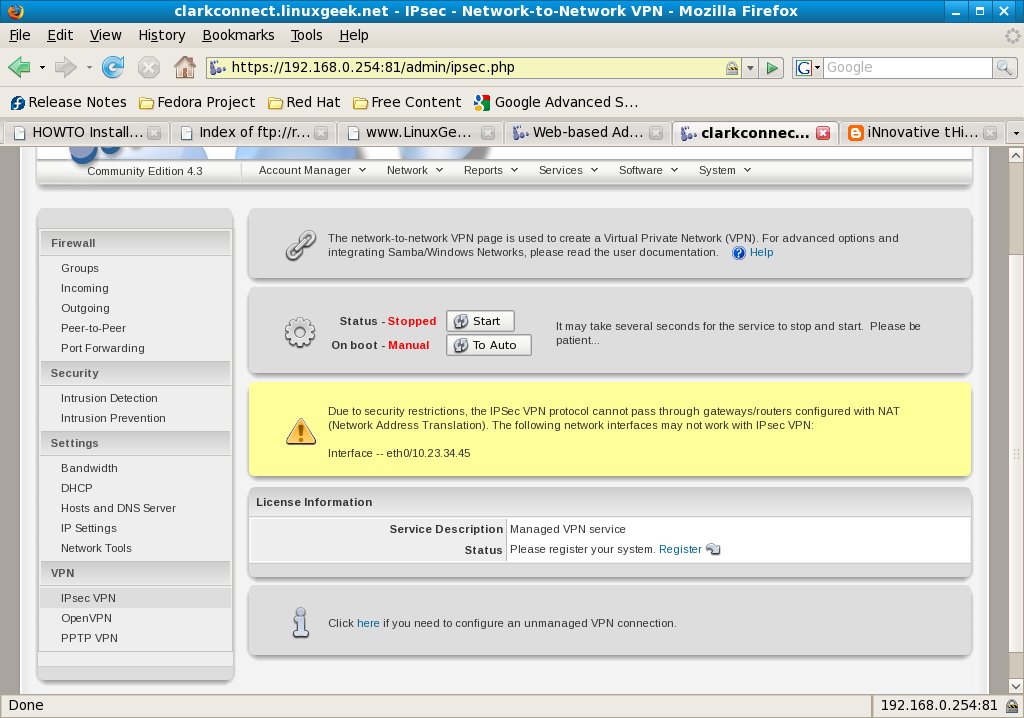Click the padlock icon in status bar

coord(1012,706)
